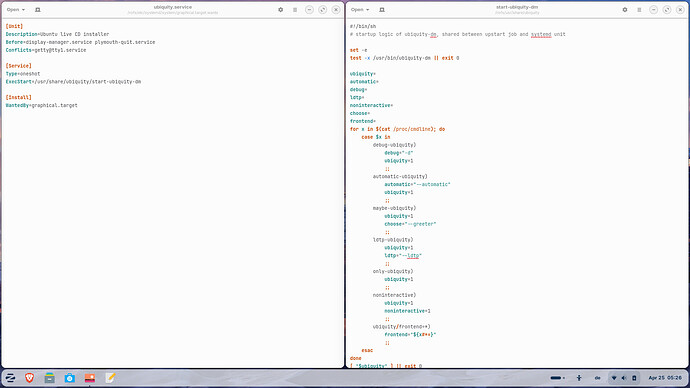Open the file dropdown in start-ubiquity-dm window

[360, 10]
